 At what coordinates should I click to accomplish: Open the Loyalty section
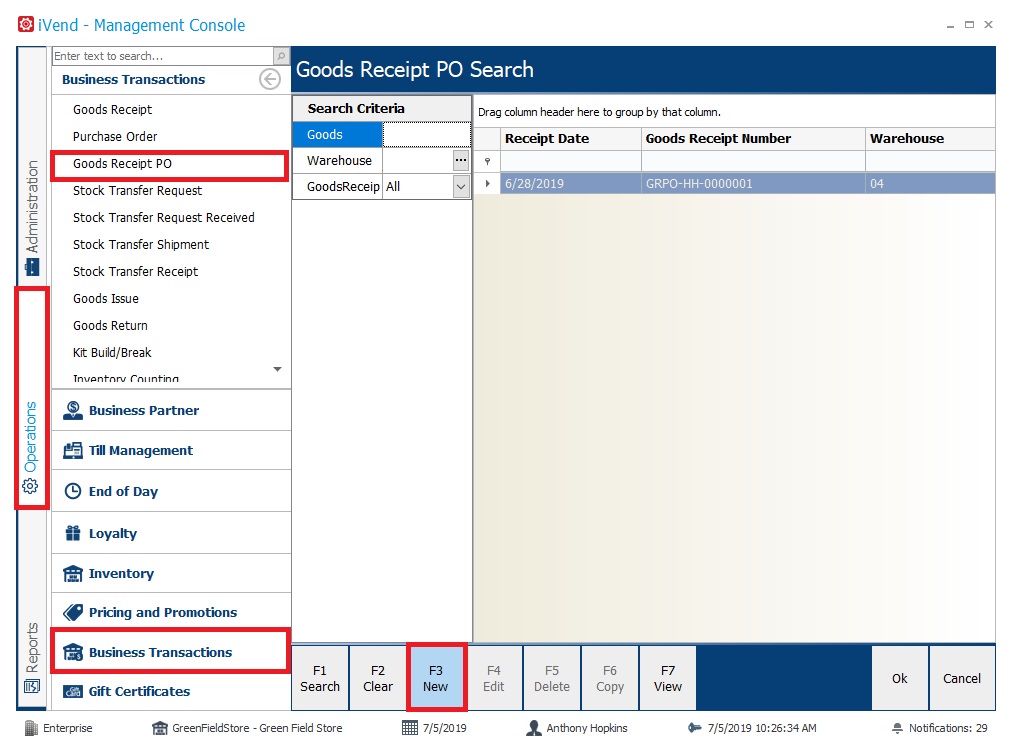coord(171,533)
